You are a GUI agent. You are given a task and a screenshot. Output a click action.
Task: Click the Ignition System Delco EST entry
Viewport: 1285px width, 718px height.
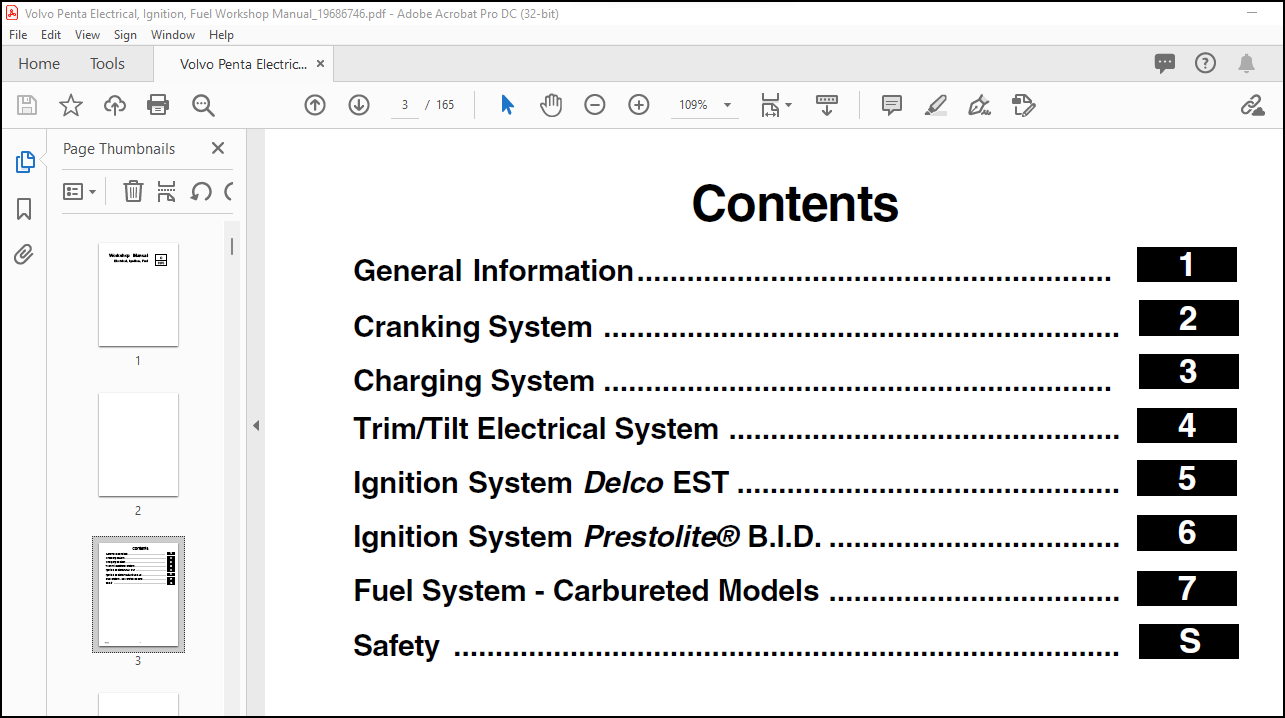[736, 483]
